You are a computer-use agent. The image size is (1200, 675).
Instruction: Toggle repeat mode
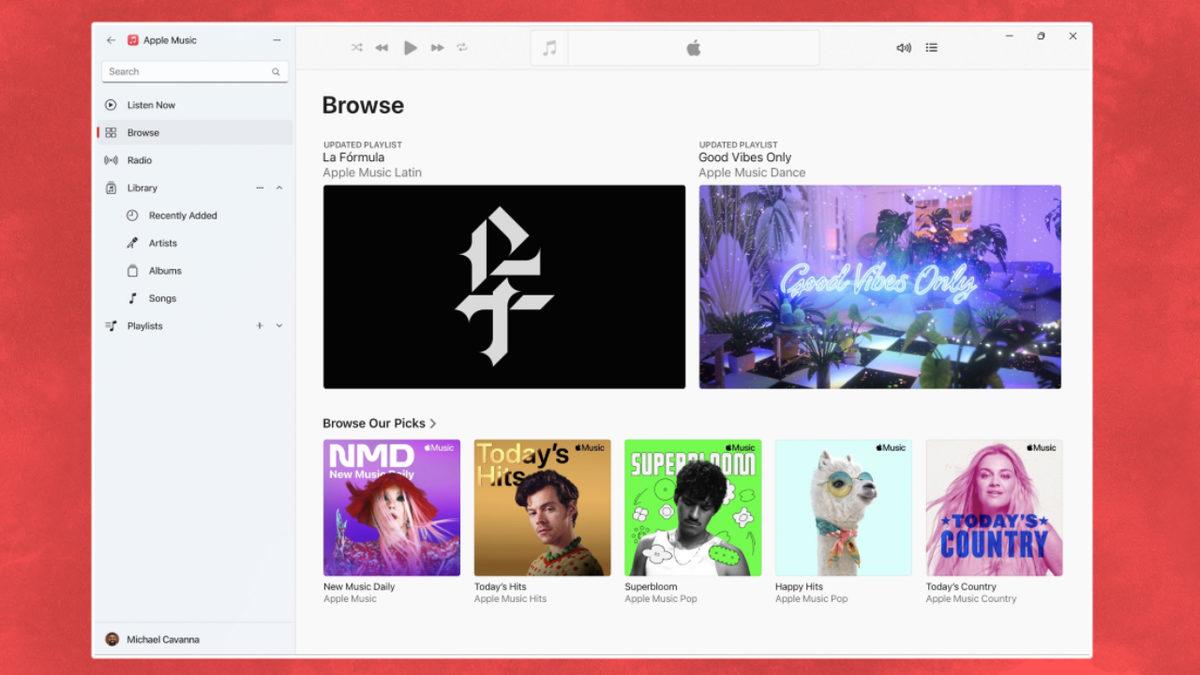[462, 46]
